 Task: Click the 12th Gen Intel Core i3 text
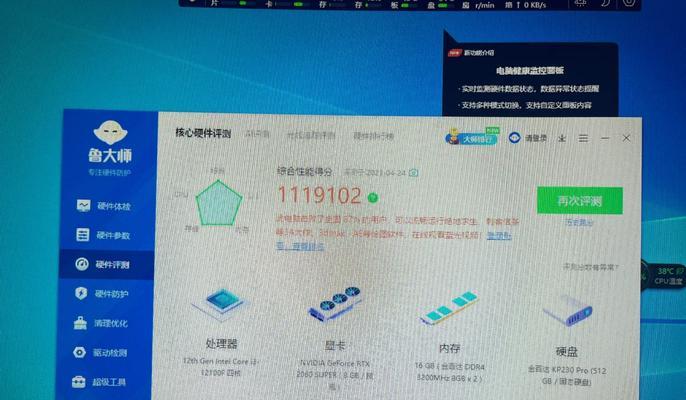pos(220,367)
